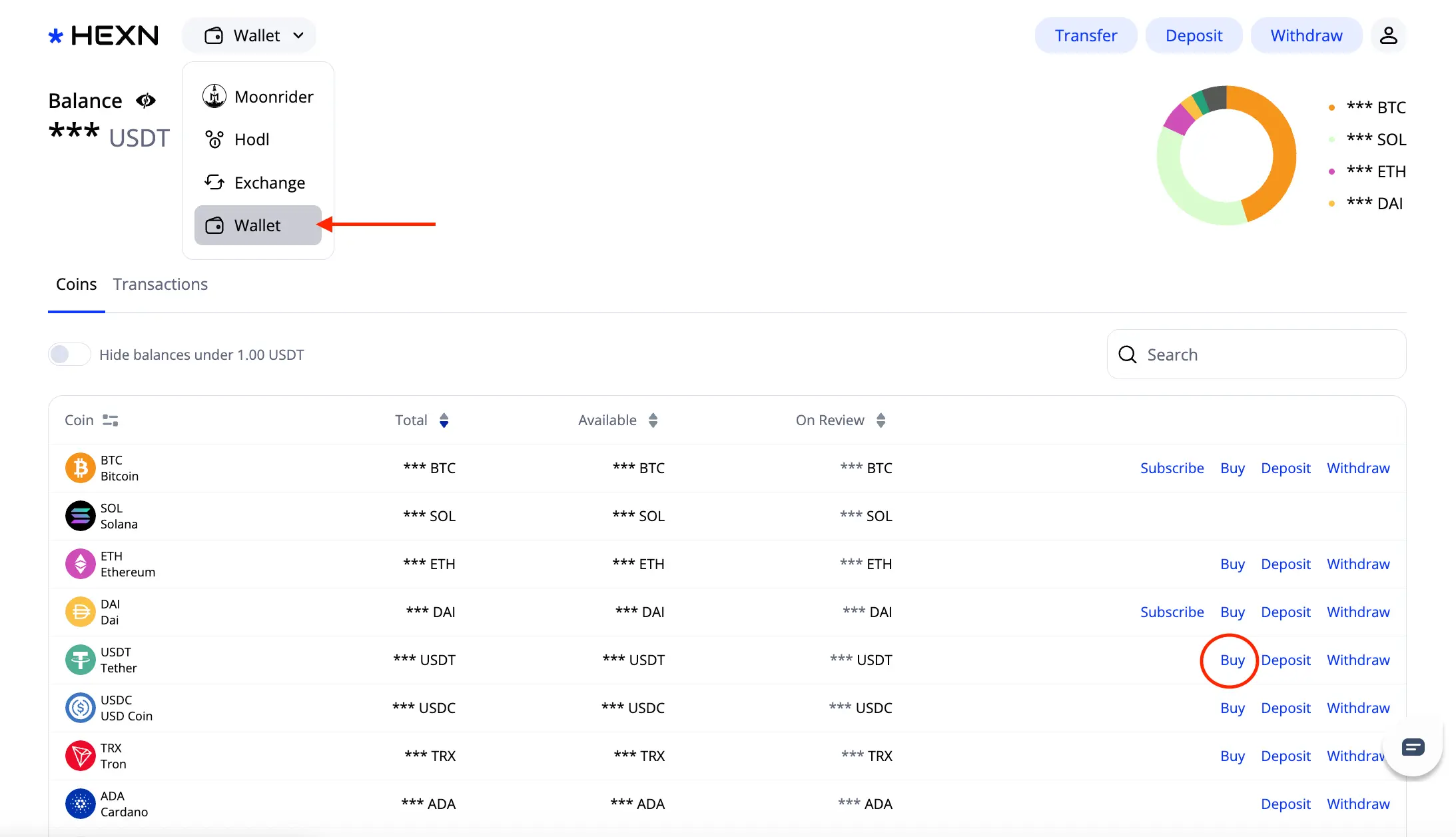
Task: Focus the Search input field
Action: coord(1256,355)
